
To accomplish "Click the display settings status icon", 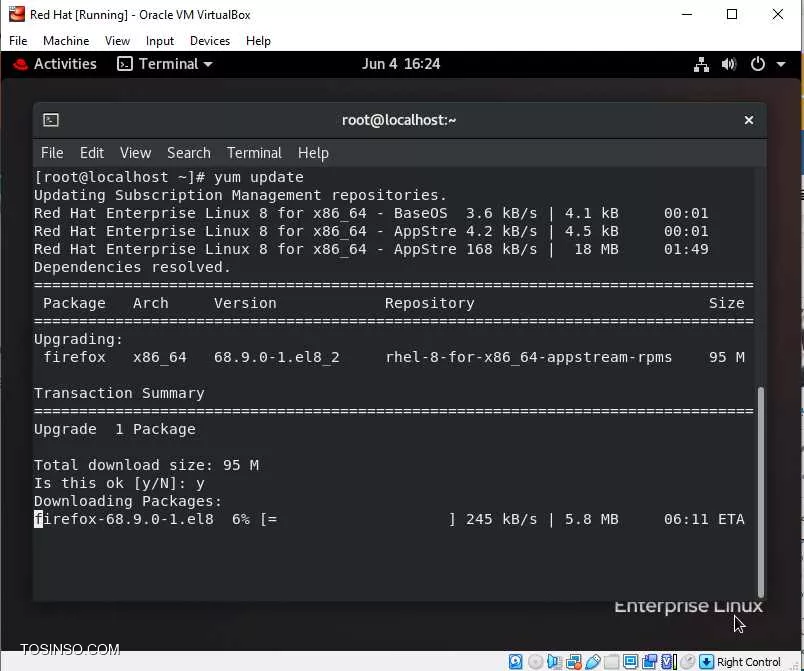I will pyautogui.click(x=631, y=662).
